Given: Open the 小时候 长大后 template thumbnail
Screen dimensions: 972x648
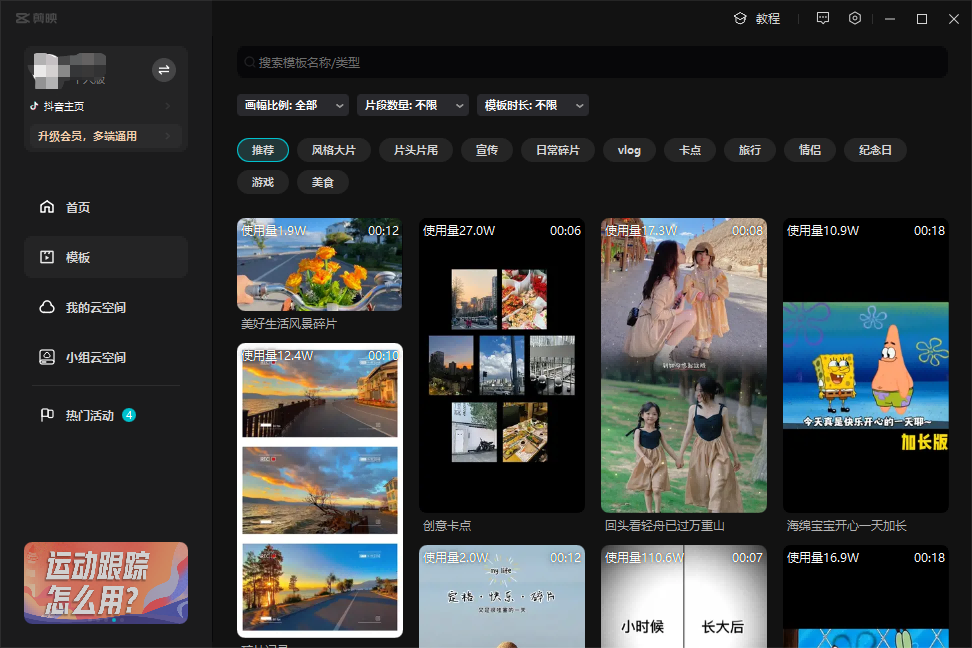Looking at the screenshot, I should click(x=684, y=597).
